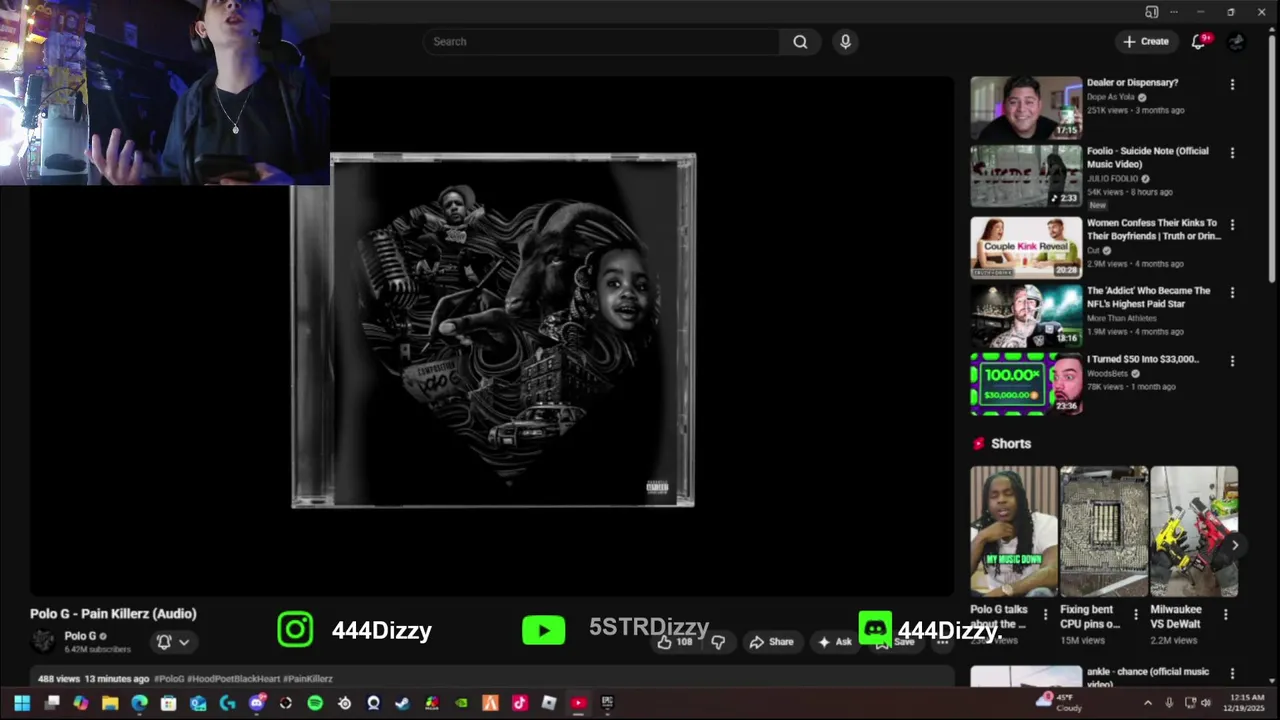This screenshot has height=720, width=1280.
Task: Expand the subscription notification bell dropdown
Action: pos(172,642)
